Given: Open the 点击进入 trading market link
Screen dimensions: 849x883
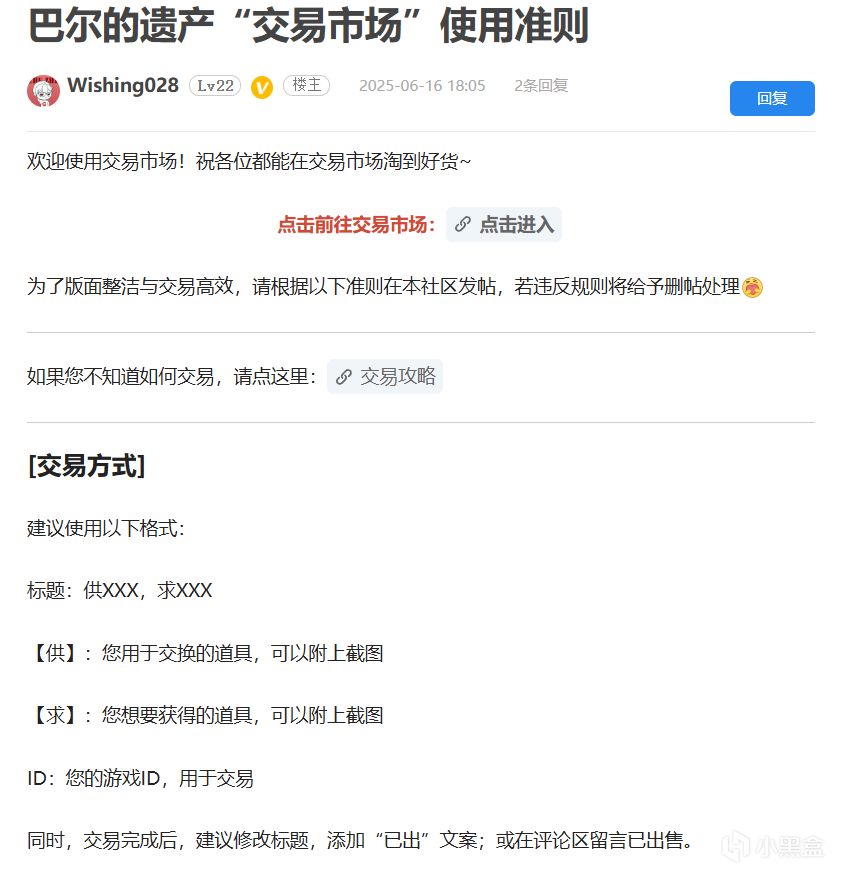Looking at the screenshot, I should [504, 224].
